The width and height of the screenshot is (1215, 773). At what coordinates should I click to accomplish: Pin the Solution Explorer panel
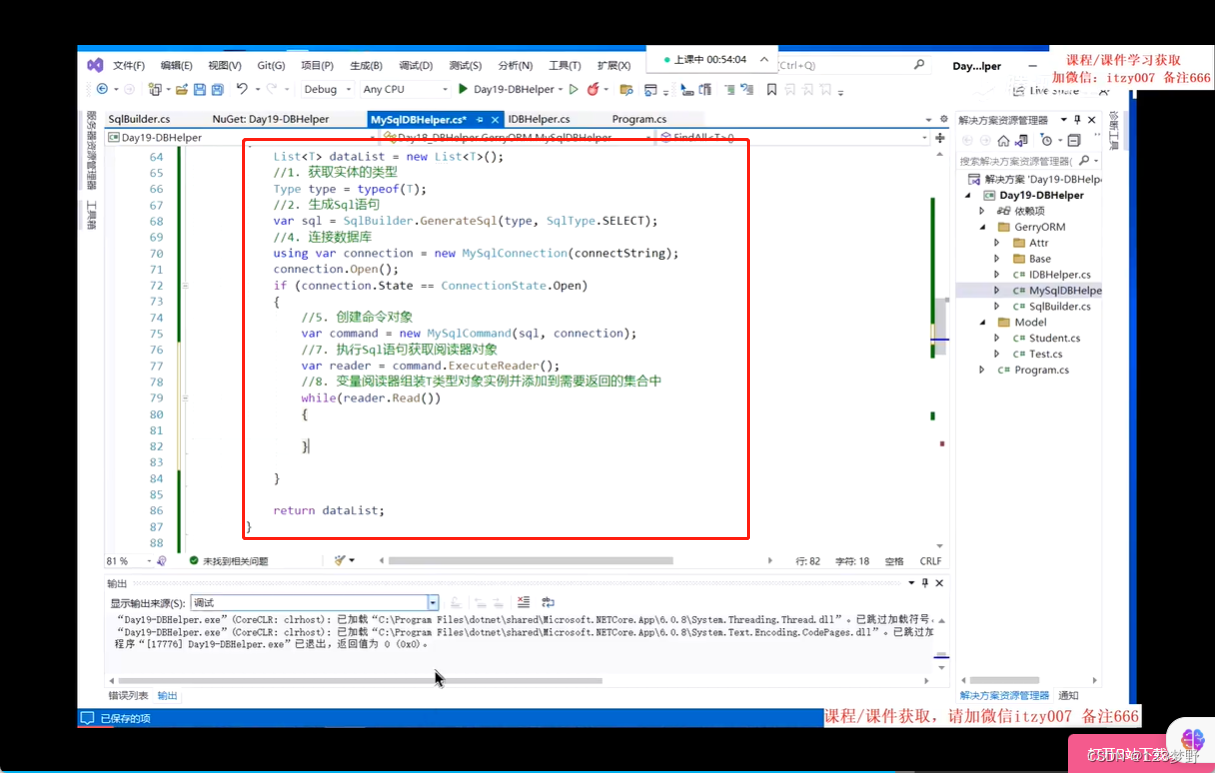(x=1077, y=119)
